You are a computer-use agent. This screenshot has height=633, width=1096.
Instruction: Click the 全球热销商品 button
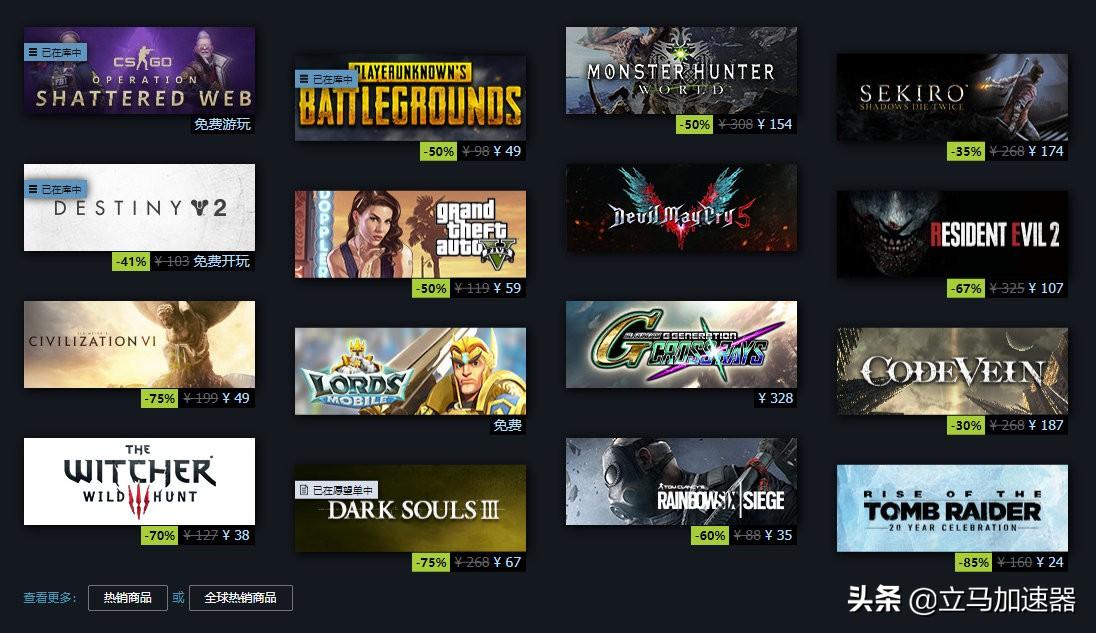(x=240, y=598)
